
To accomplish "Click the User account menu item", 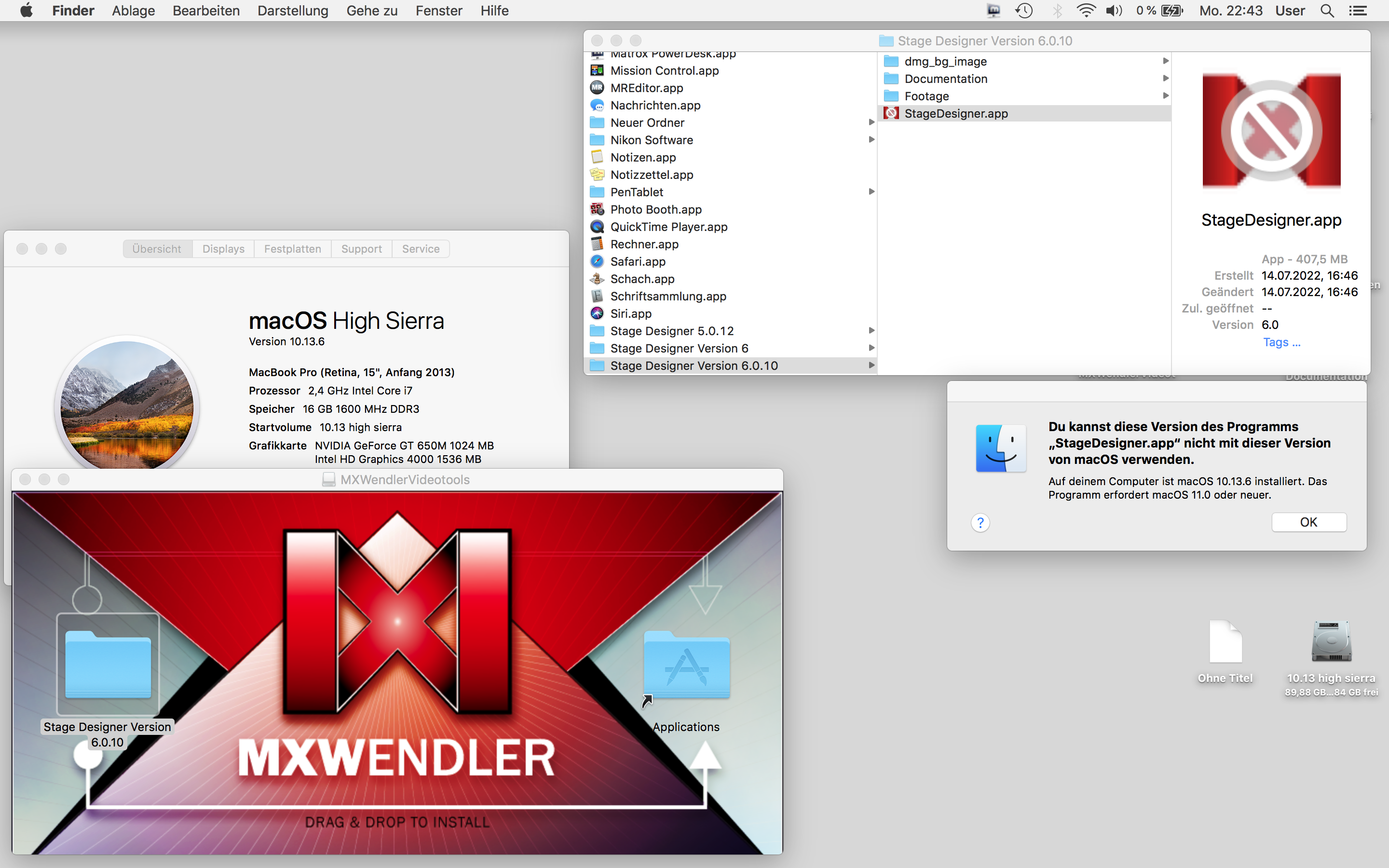I will coord(1290,10).
